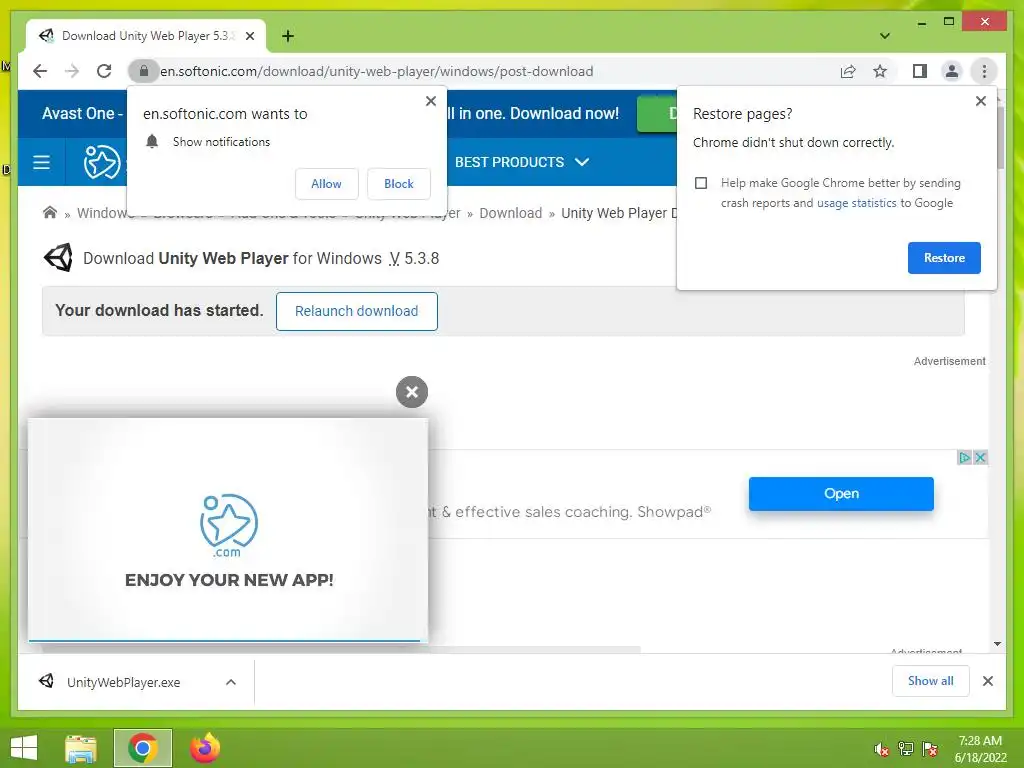Viewport: 1024px width, 768px height.
Task: Expand UnityWebPlayer.exe download options chevron
Action: click(231, 682)
